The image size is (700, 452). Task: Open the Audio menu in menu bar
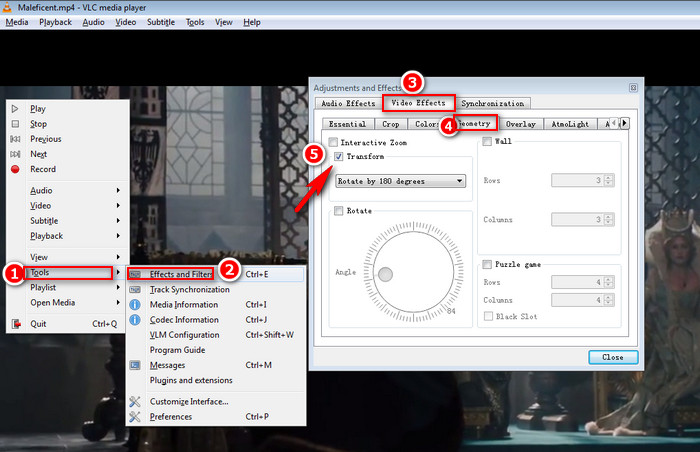coord(93,22)
